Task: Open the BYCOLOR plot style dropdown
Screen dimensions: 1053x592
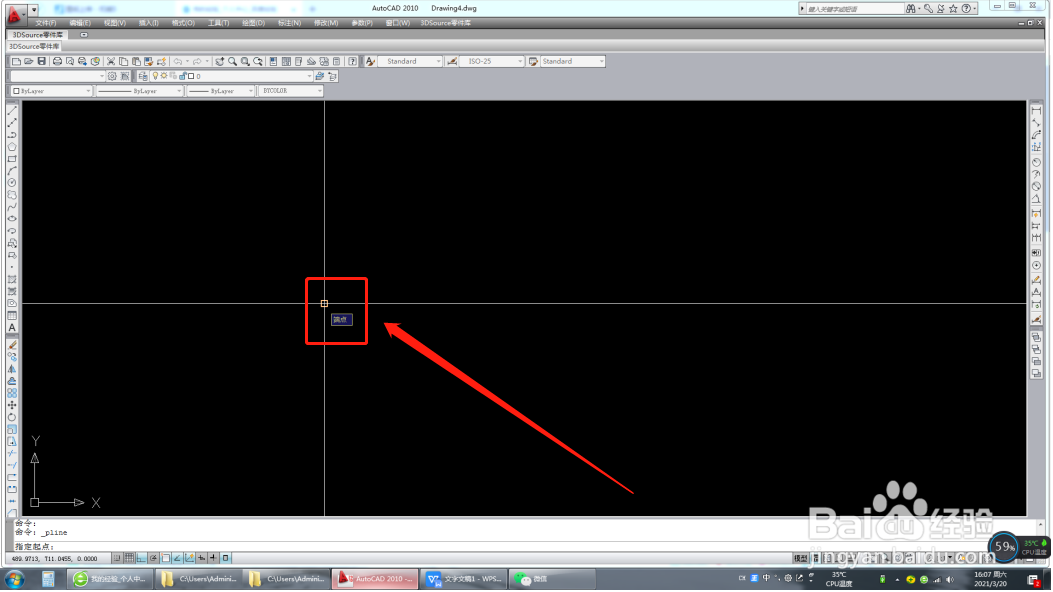Action: [291, 91]
